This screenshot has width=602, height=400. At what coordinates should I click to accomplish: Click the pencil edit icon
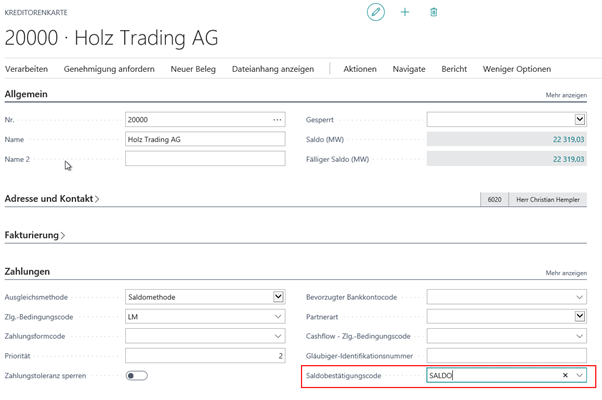pos(376,12)
